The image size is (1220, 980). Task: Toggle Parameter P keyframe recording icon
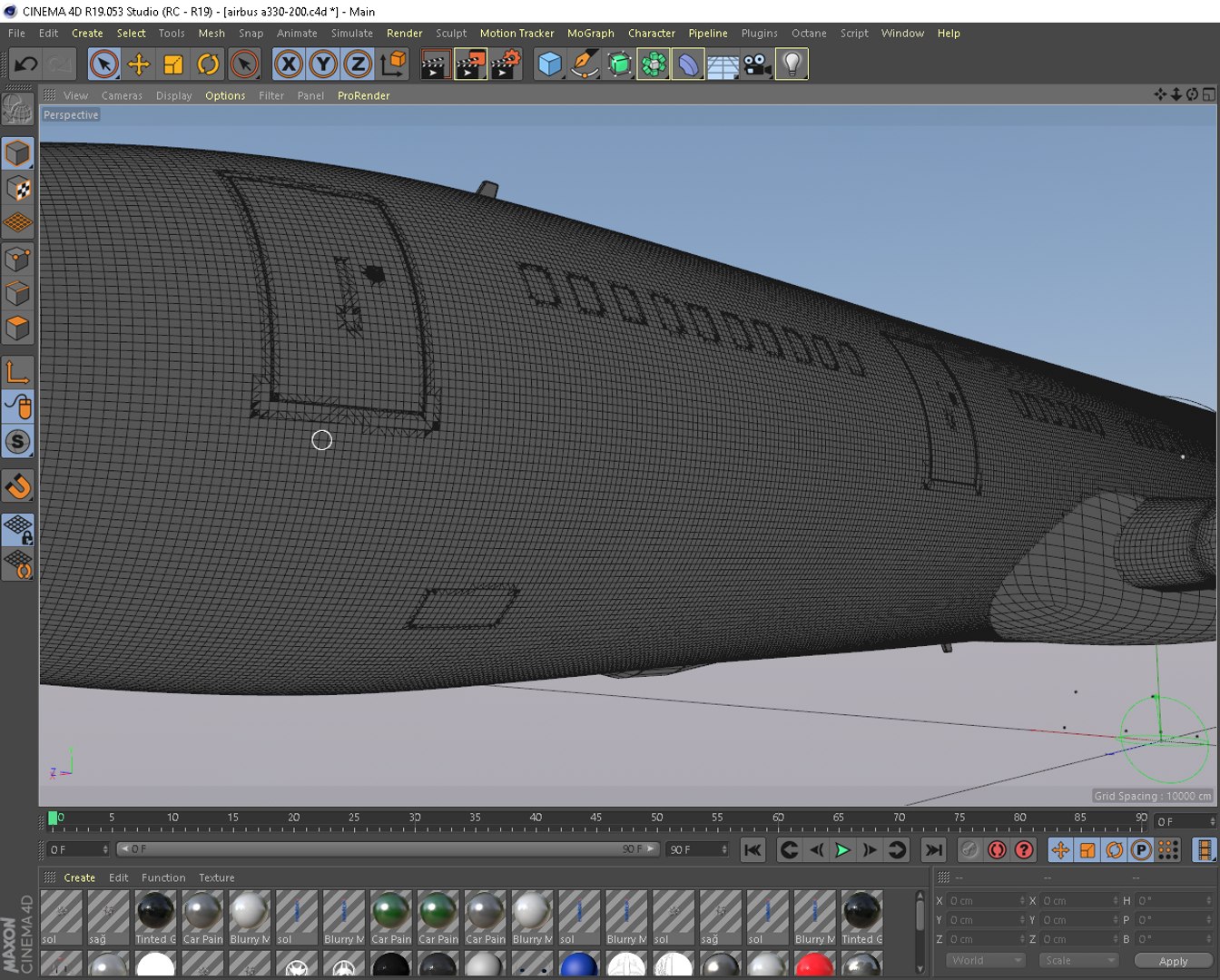coord(1141,850)
